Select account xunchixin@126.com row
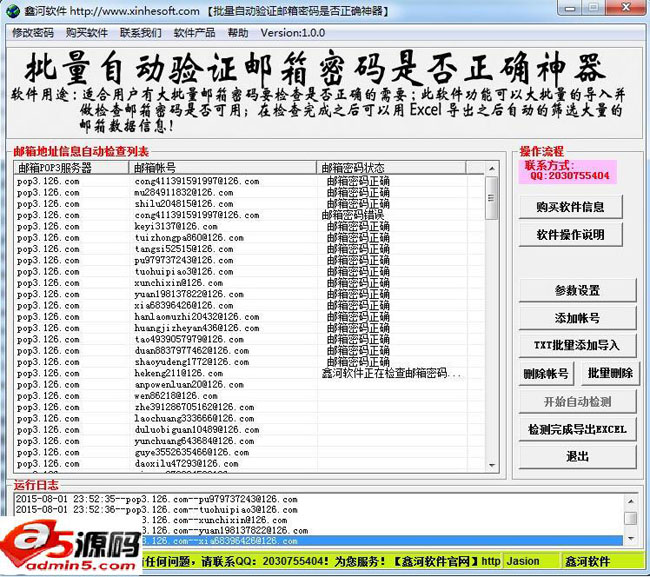This screenshot has width=650, height=577. click(x=249, y=283)
